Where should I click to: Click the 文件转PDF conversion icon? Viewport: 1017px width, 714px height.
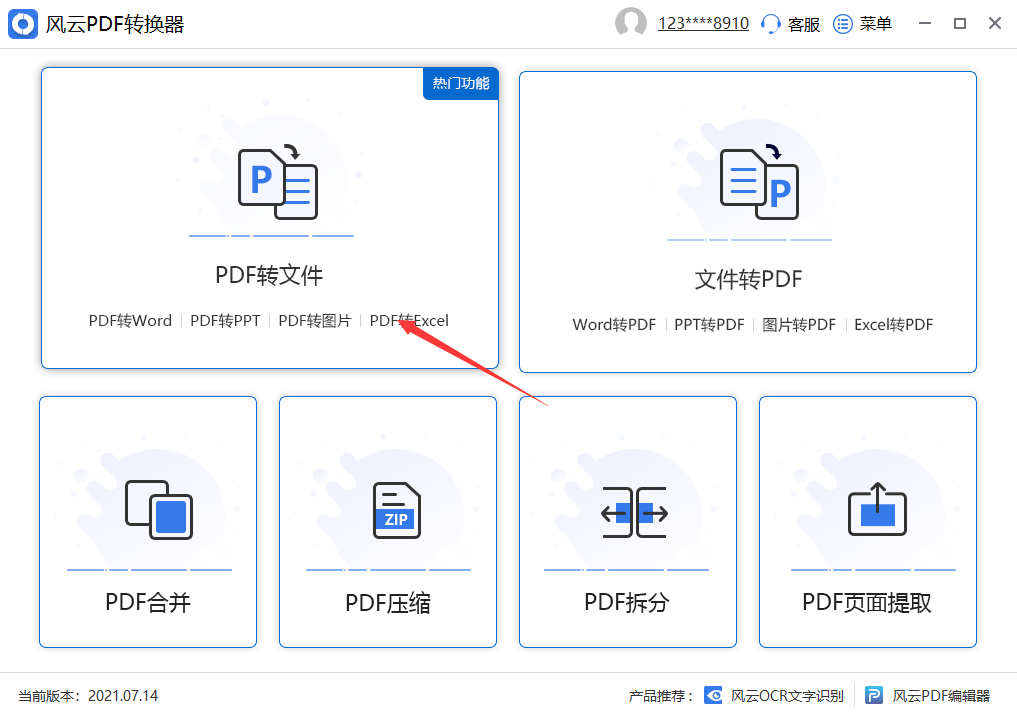[x=759, y=183]
